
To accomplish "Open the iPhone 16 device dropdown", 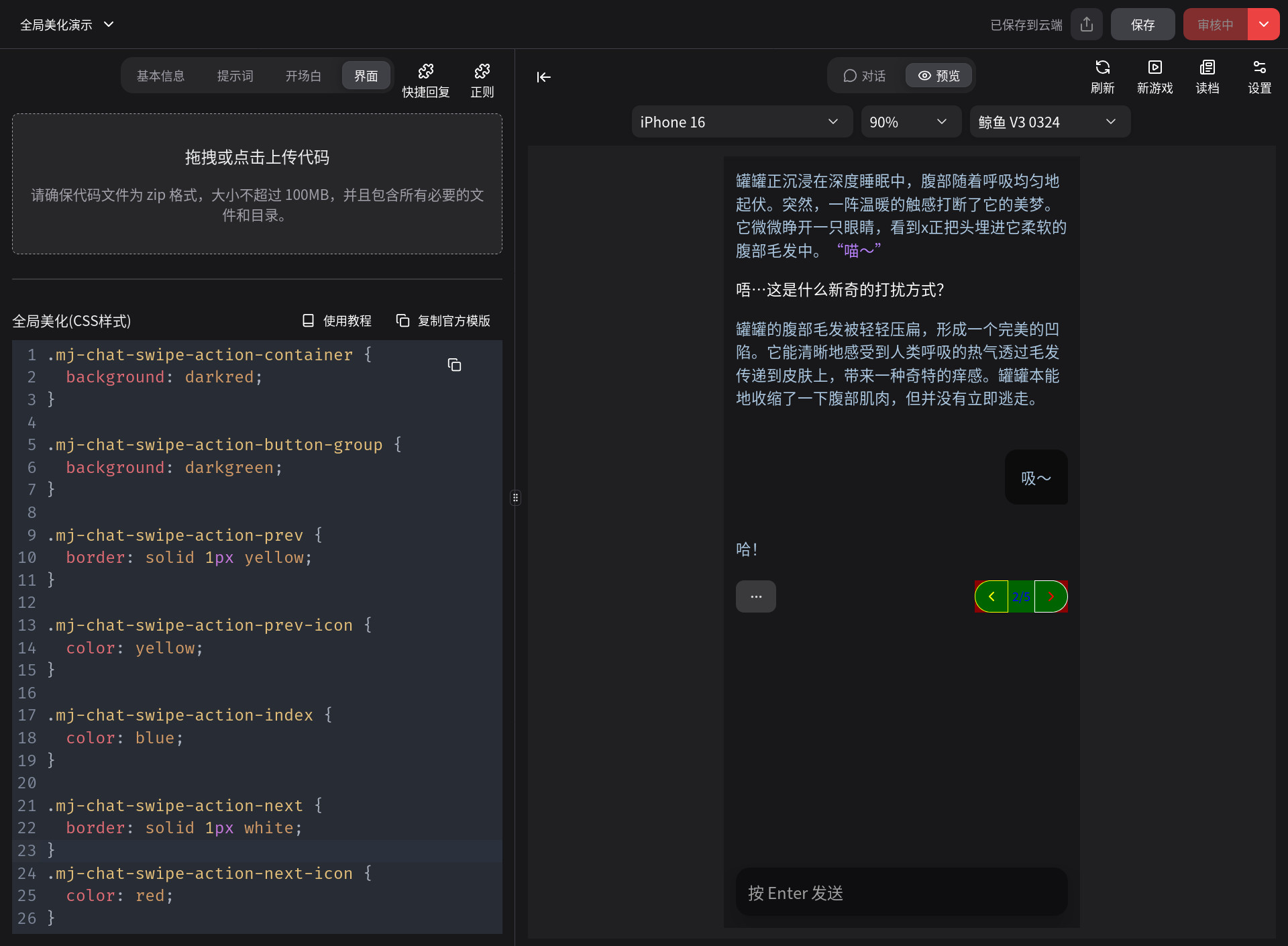I will coord(742,121).
